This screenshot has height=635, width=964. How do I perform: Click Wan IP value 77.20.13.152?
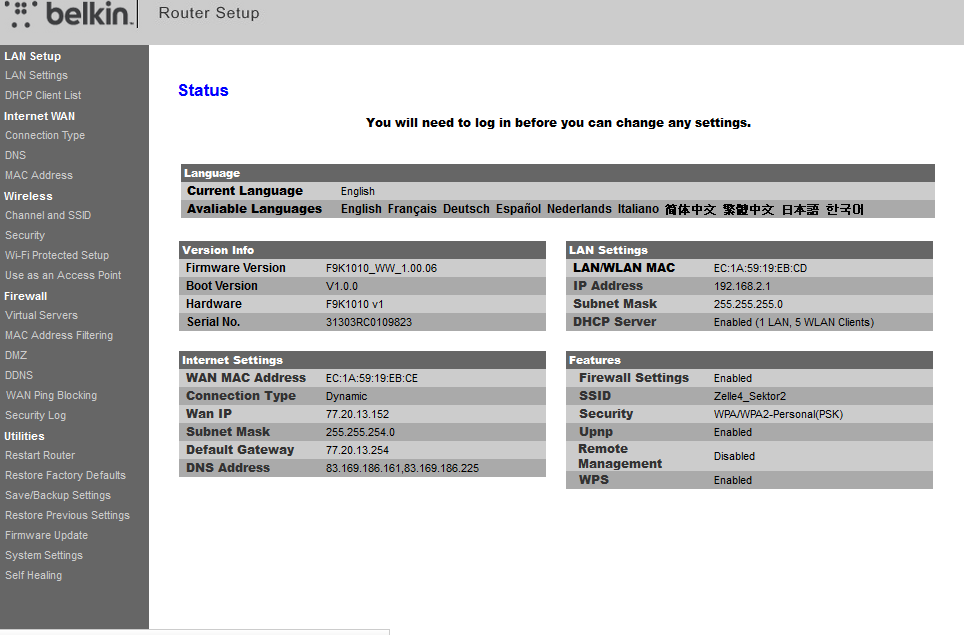tap(357, 414)
